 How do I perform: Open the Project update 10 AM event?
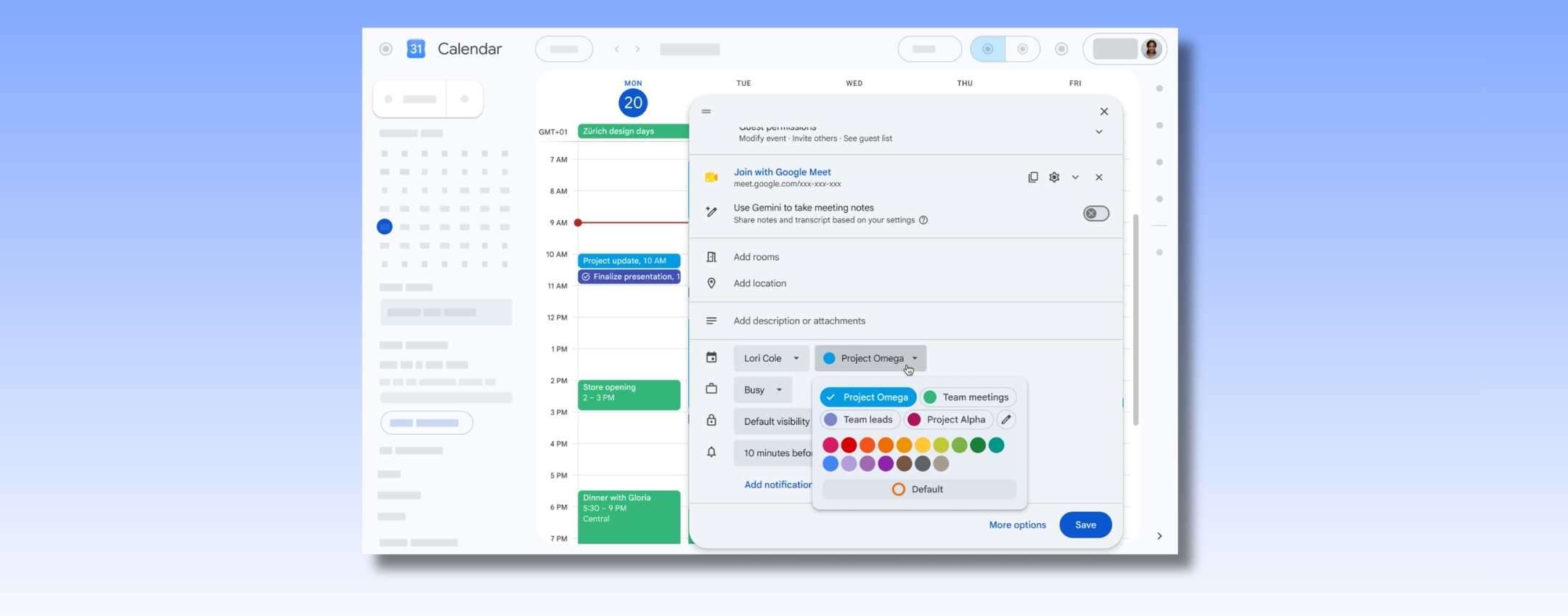click(x=629, y=261)
